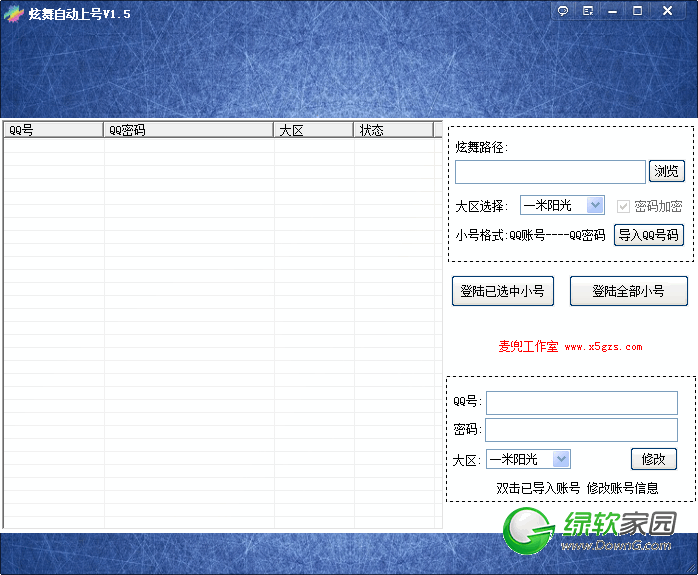Click the speech bubble feedback icon
Viewport: 698px width, 575px height.
pos(563,11)
